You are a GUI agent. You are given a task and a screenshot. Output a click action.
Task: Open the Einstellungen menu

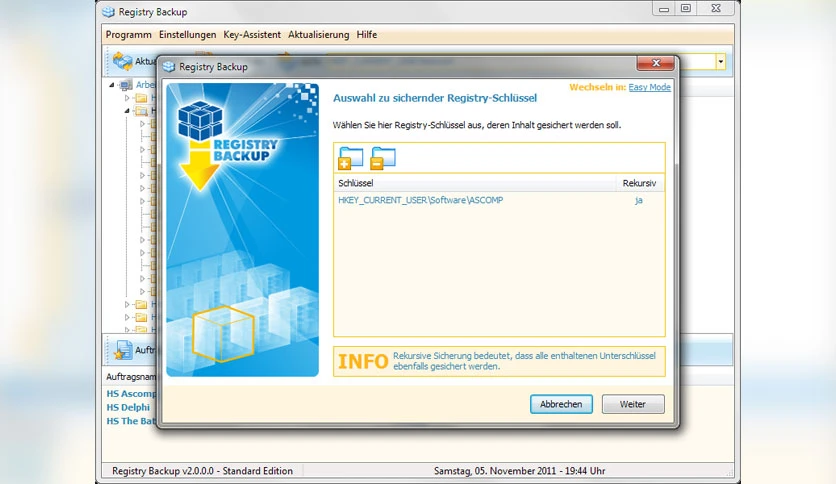188,35
